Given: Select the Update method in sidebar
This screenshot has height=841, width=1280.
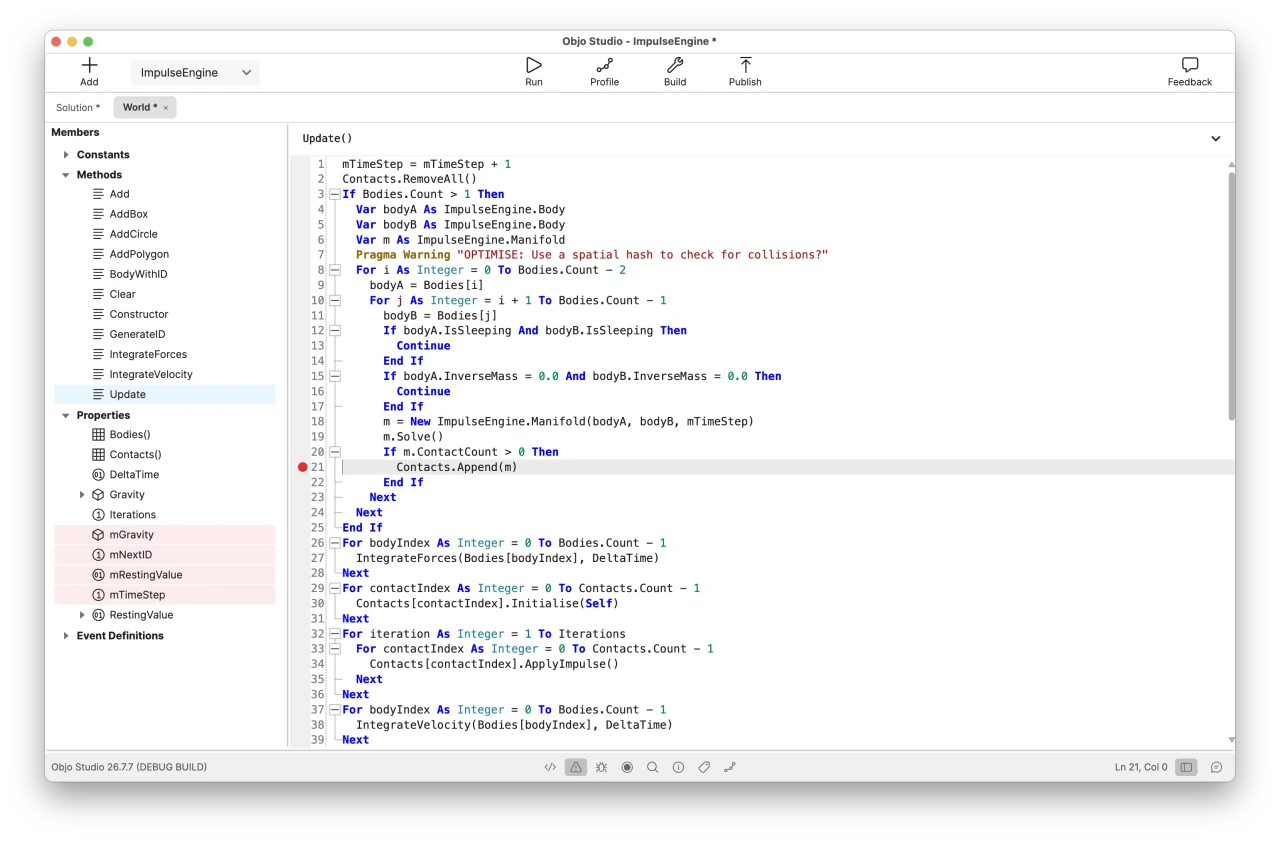Looking at the screenshot, I should pyautogui.click(x=165, y=394).
